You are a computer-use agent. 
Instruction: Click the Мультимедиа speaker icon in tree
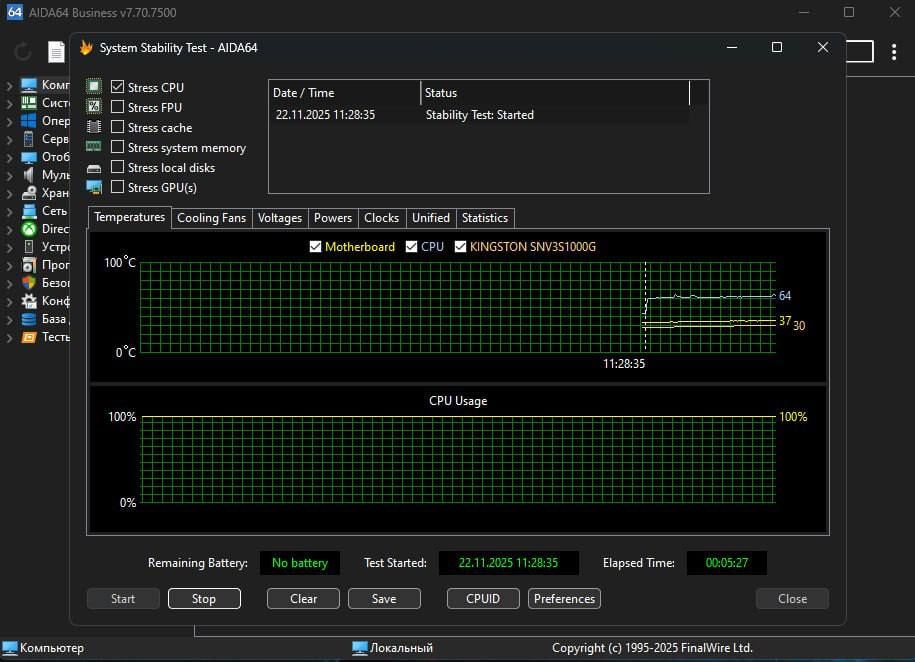tap(29, 175)
